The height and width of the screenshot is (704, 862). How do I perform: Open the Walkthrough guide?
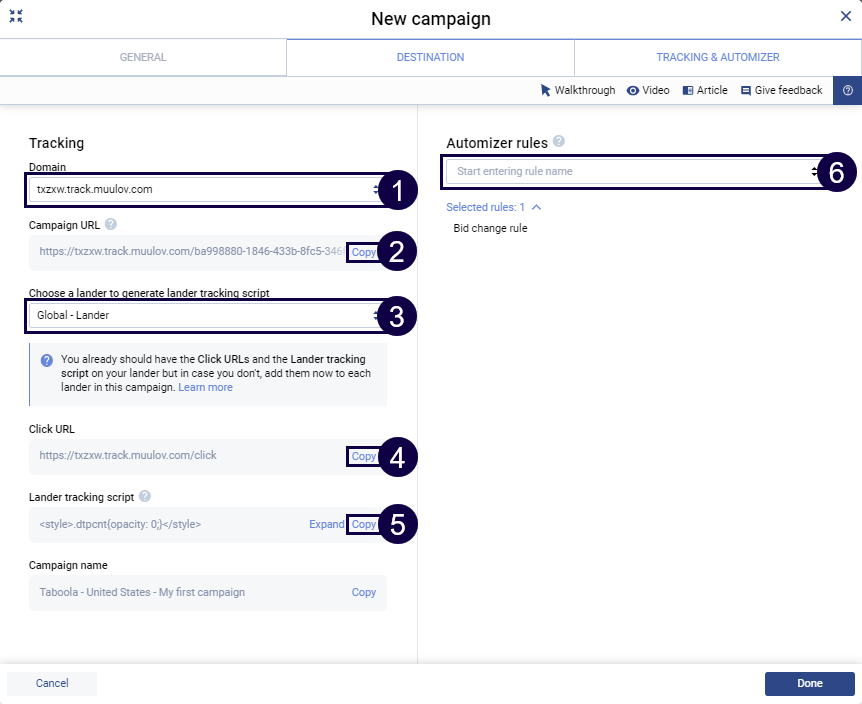[578, 90]
